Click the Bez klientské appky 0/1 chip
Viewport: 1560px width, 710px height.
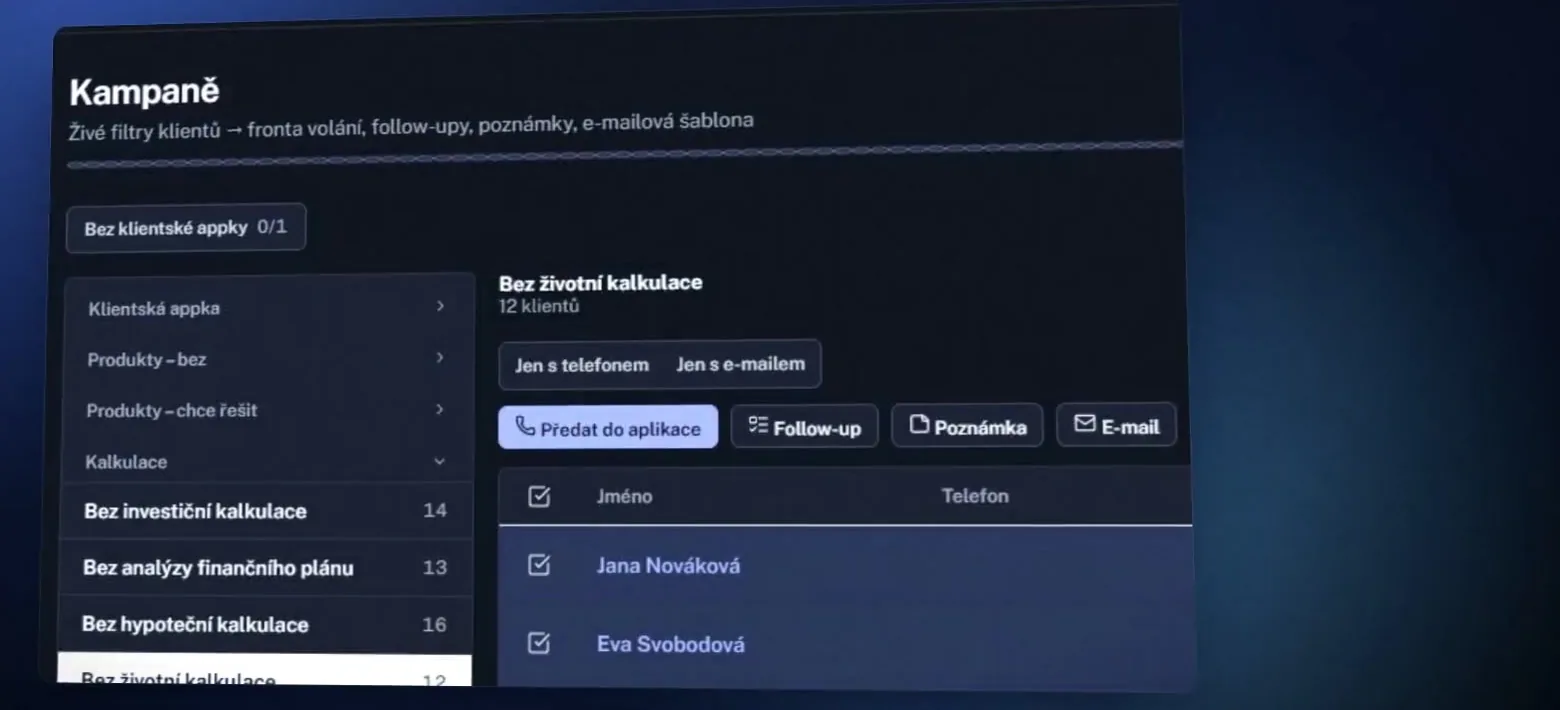(186, 228)
